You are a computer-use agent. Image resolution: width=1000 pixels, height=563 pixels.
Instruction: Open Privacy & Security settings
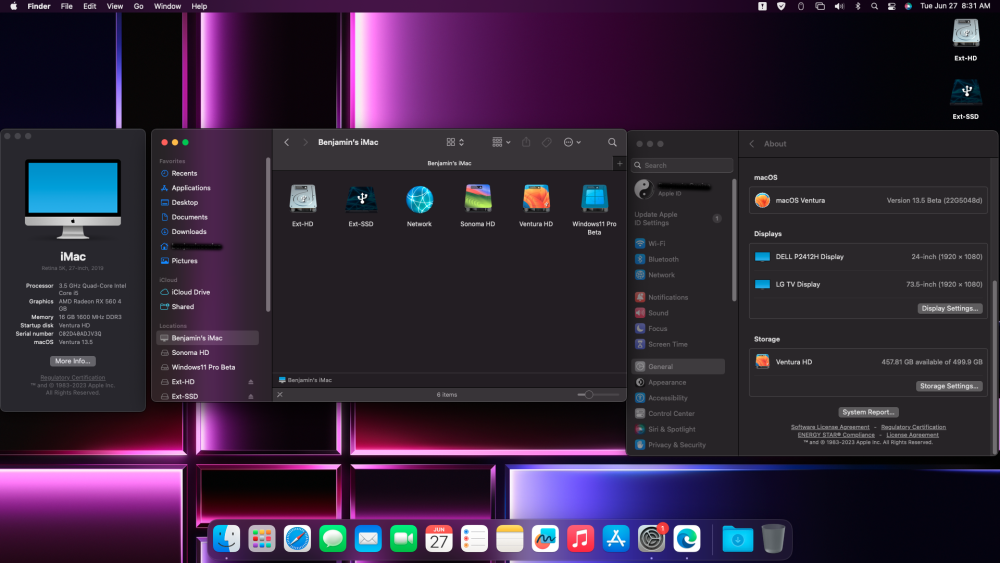click(x=678, y=445)
